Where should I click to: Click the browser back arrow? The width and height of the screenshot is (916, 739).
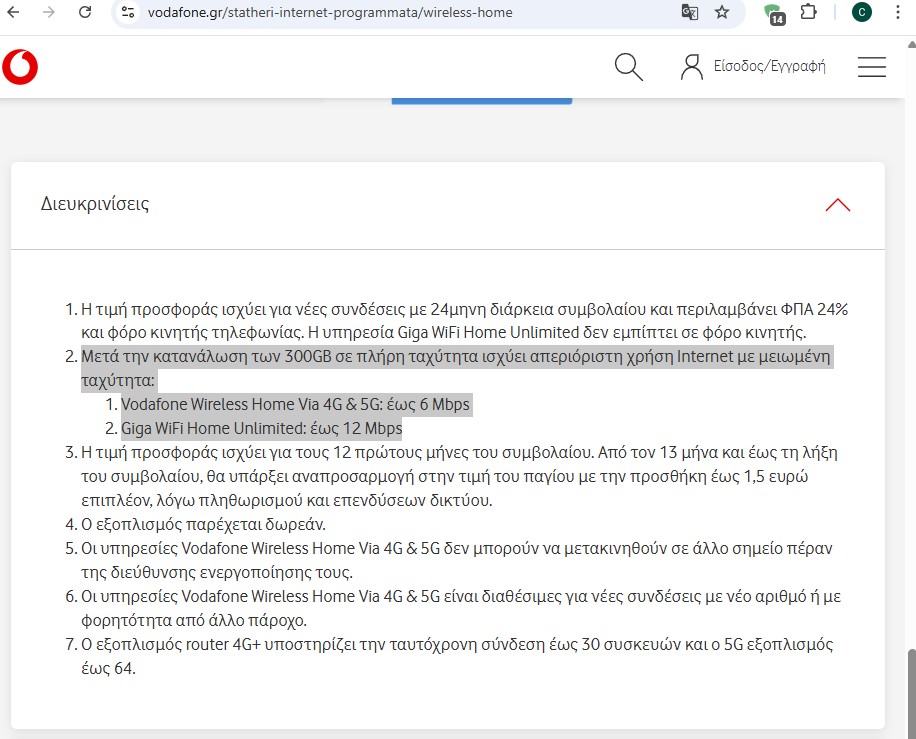[17, 12]
